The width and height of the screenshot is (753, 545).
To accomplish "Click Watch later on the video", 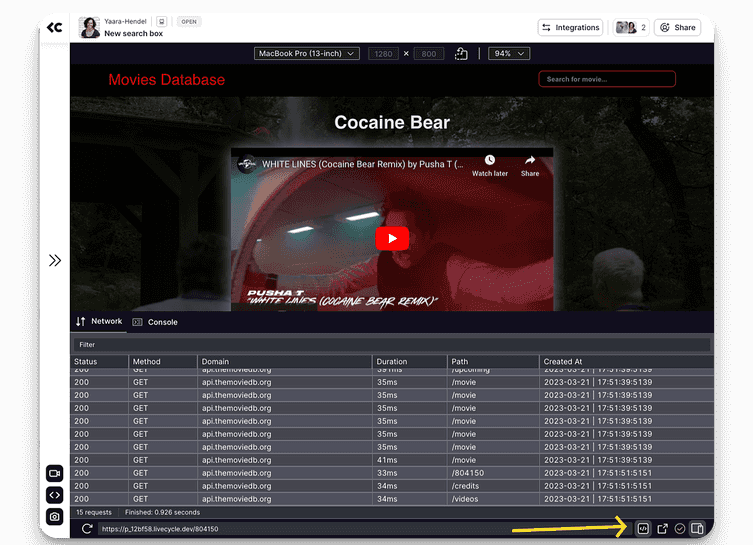I will pos(489,166).
